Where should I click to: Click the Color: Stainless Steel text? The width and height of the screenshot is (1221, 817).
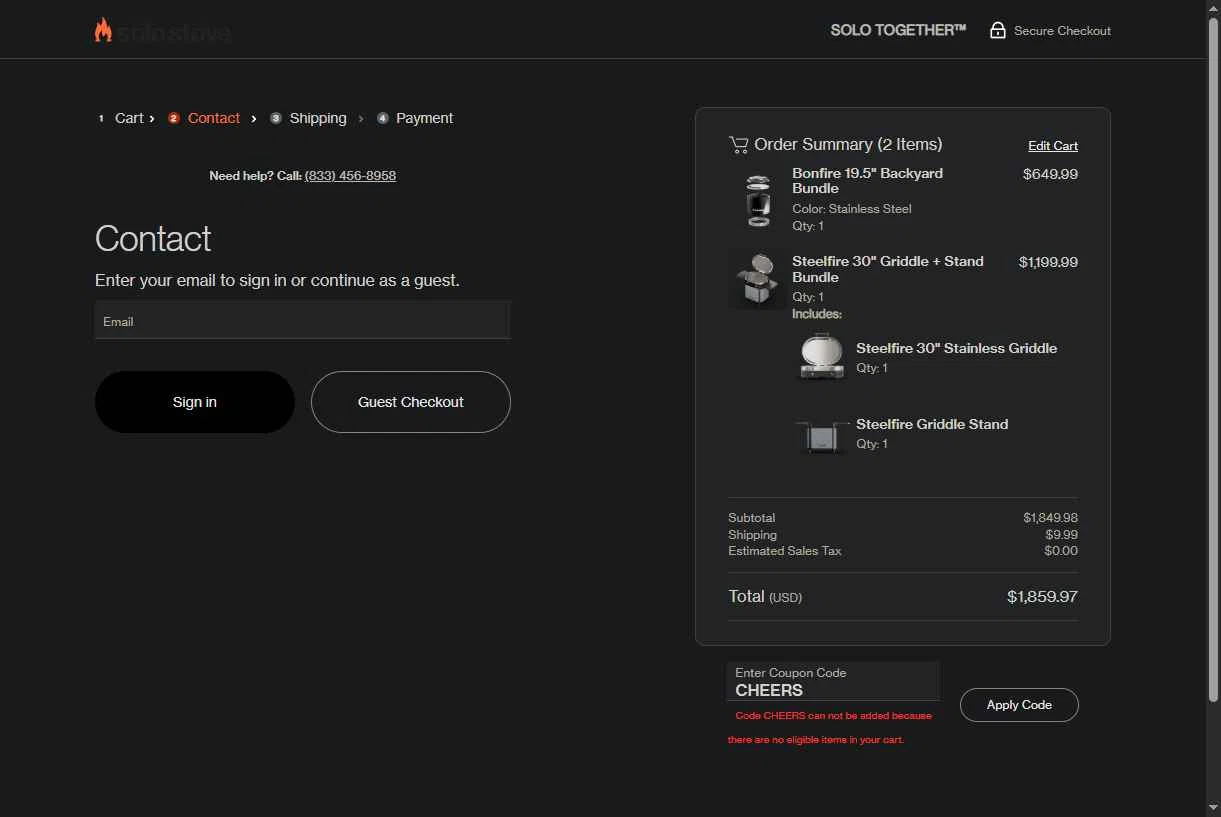click(852, 209)
